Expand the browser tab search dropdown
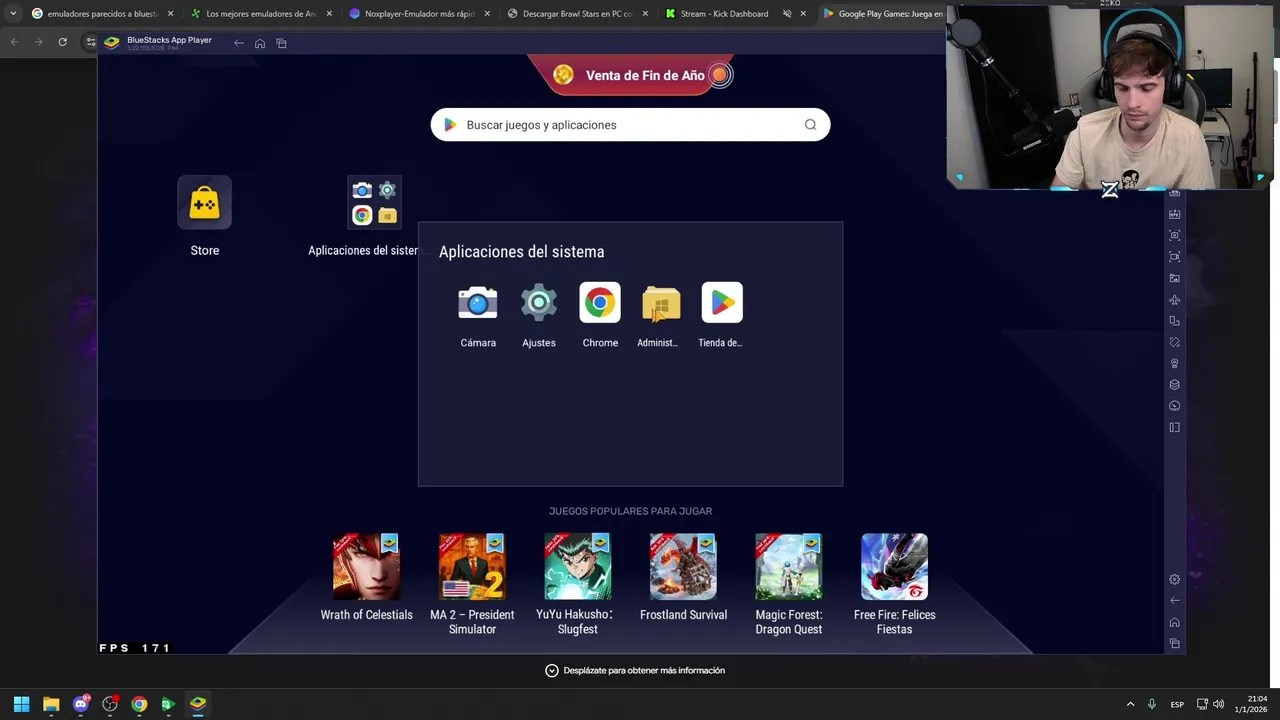This screenshot has height=720, width=1280. click(x=13, y=14)
